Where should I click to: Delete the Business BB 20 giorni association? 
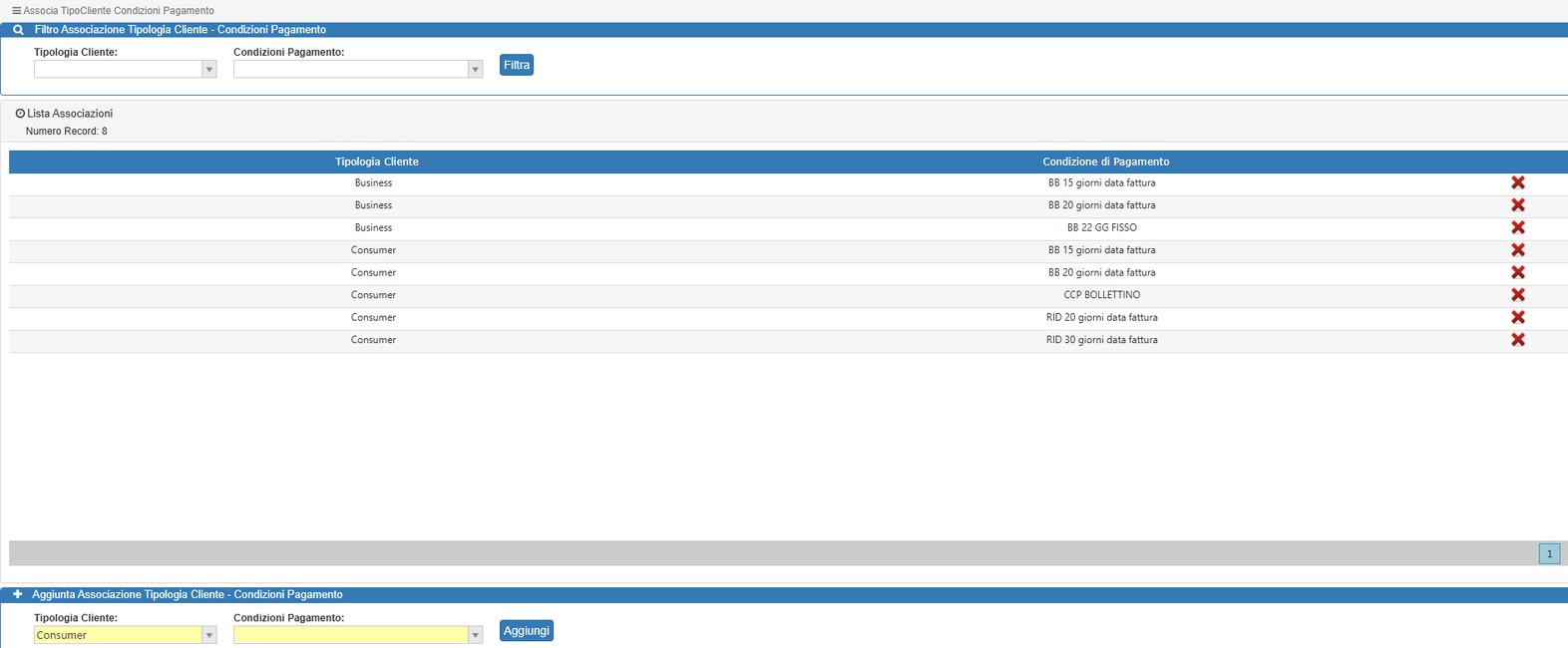1517,205
